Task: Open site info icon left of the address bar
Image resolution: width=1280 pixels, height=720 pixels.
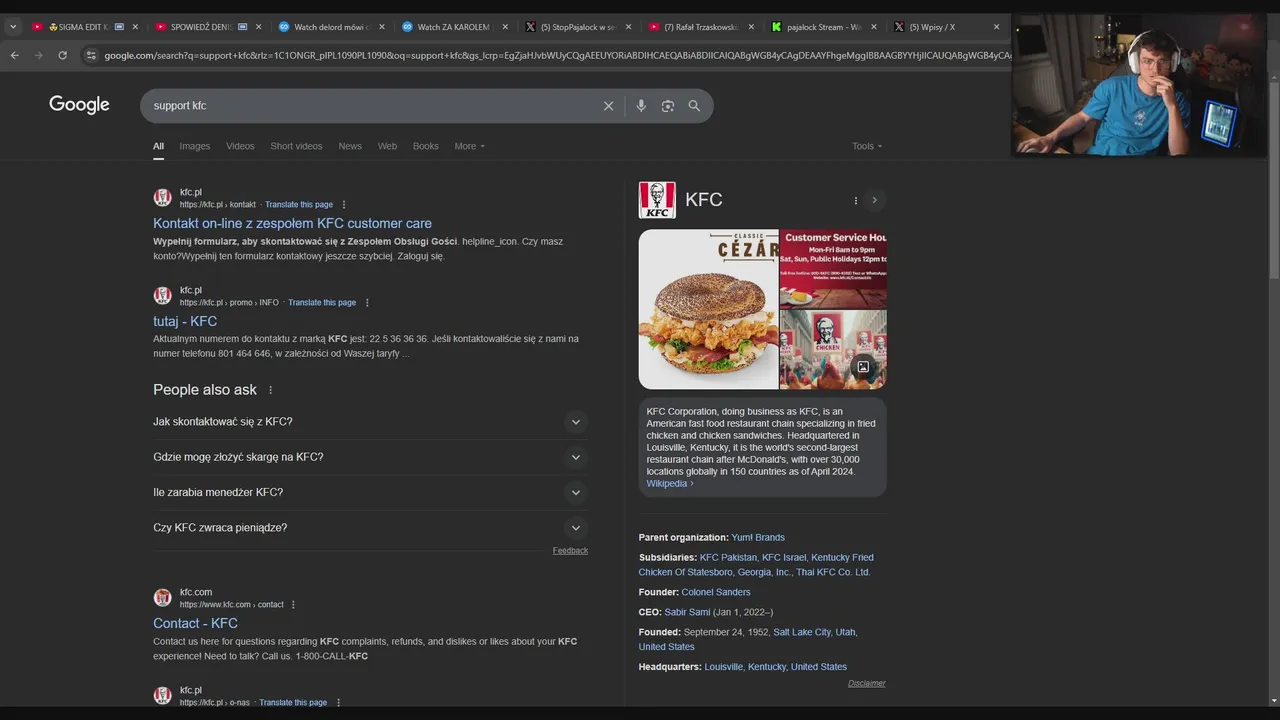Action: click(x=91, y=55)
